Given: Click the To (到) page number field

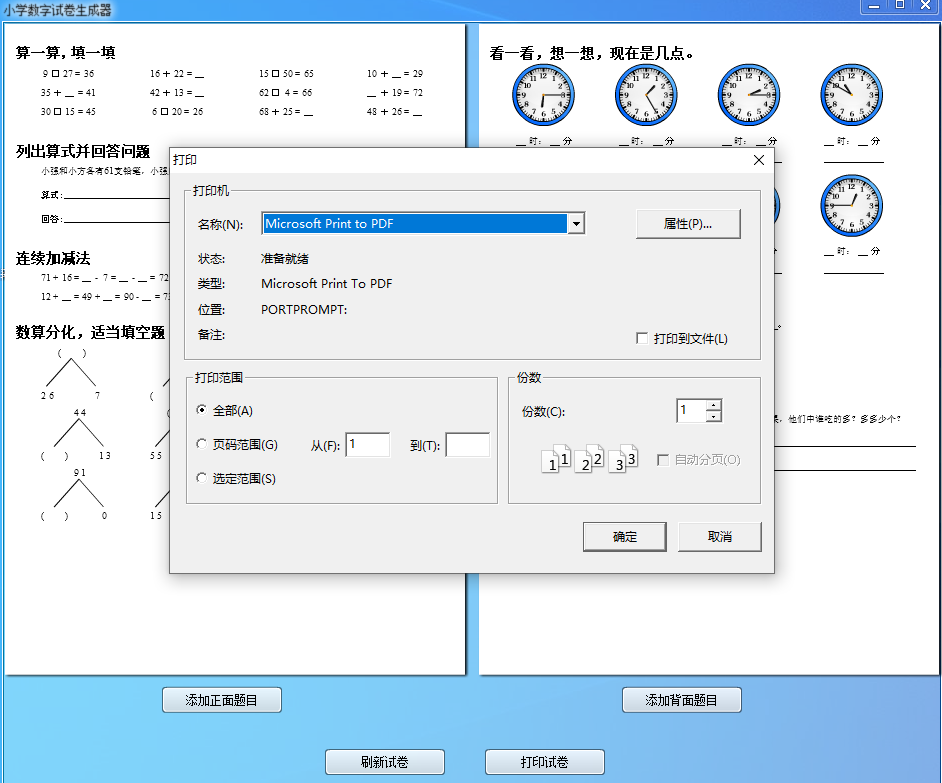Looking at the screenshot, I should click(467, 445).
